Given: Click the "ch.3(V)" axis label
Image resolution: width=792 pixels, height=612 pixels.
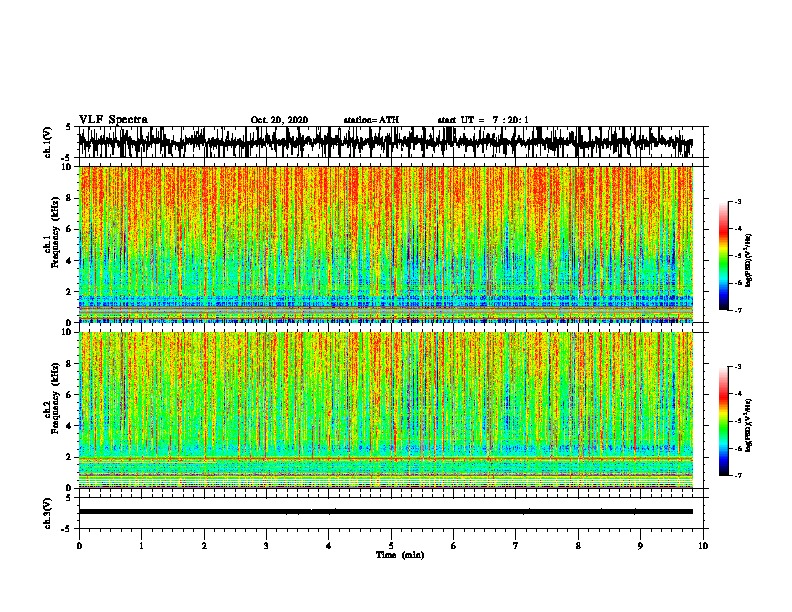Looking at the screenshot, I should 47,514.
